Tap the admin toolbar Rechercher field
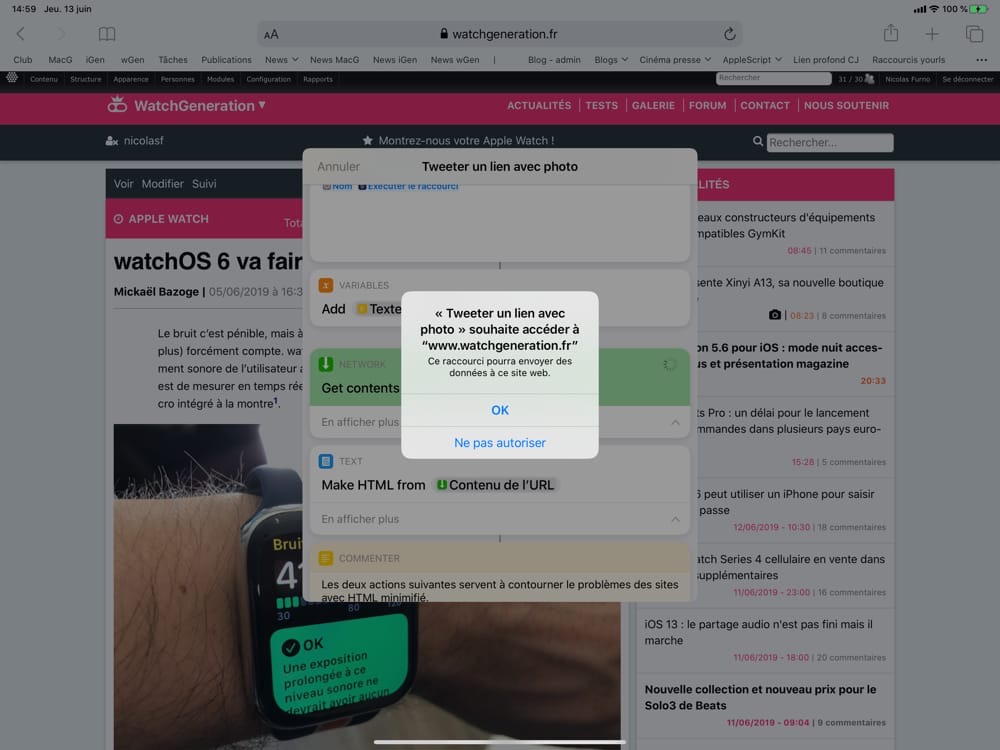1000x750 pixels. pos(773,78)
